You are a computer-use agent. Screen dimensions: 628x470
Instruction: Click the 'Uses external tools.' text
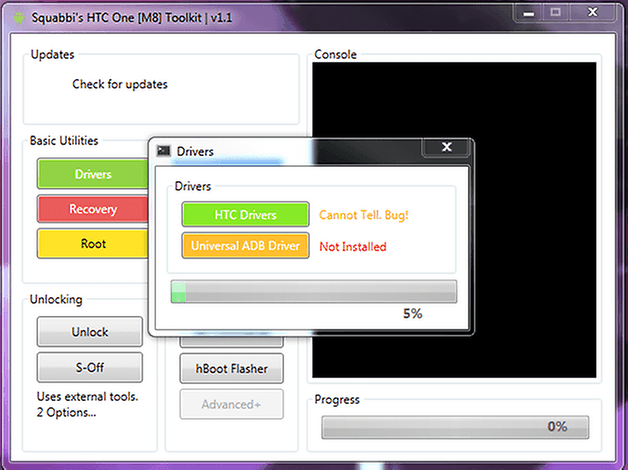tap(87, 396)
